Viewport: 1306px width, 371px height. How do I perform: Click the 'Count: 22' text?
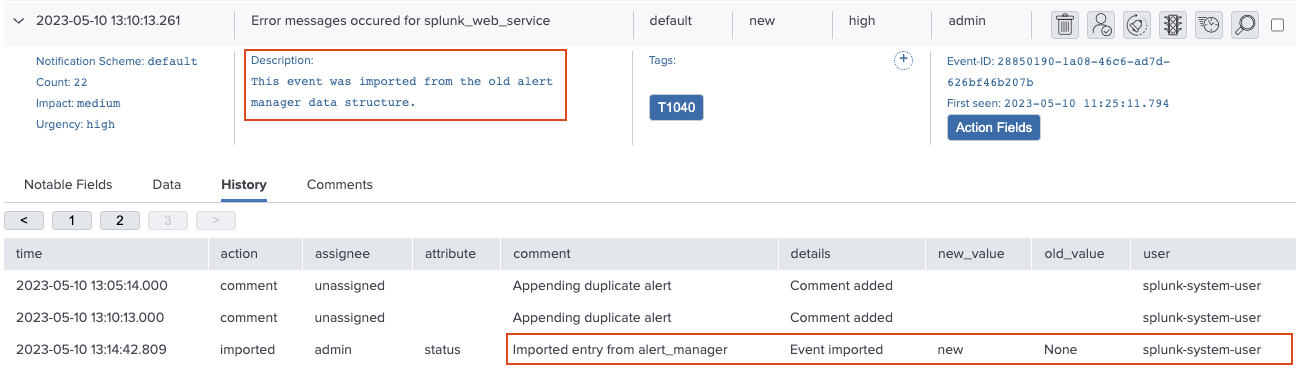[62, 82]
